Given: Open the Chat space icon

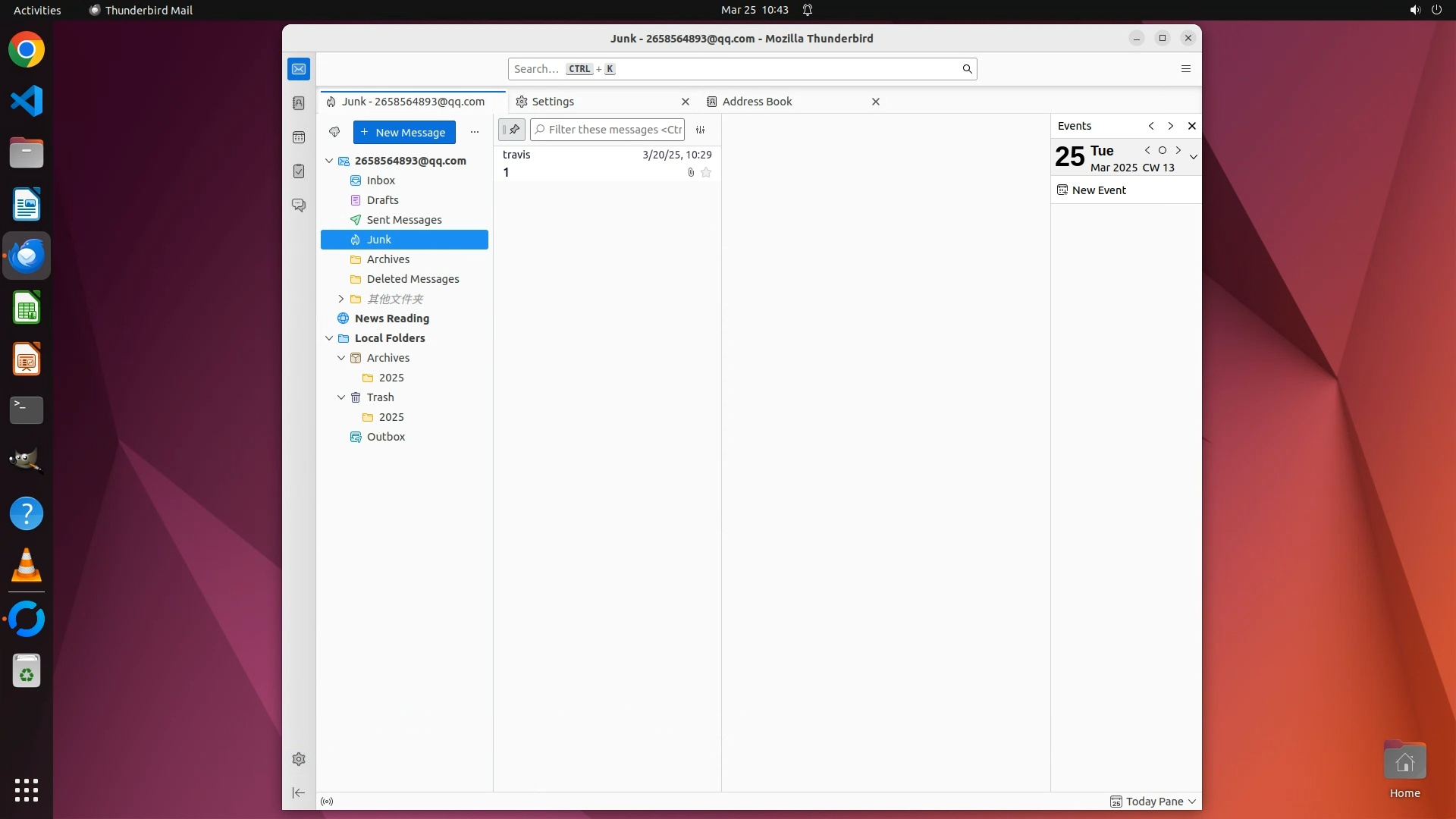Looking at the screenshot, I should (299, 206).
